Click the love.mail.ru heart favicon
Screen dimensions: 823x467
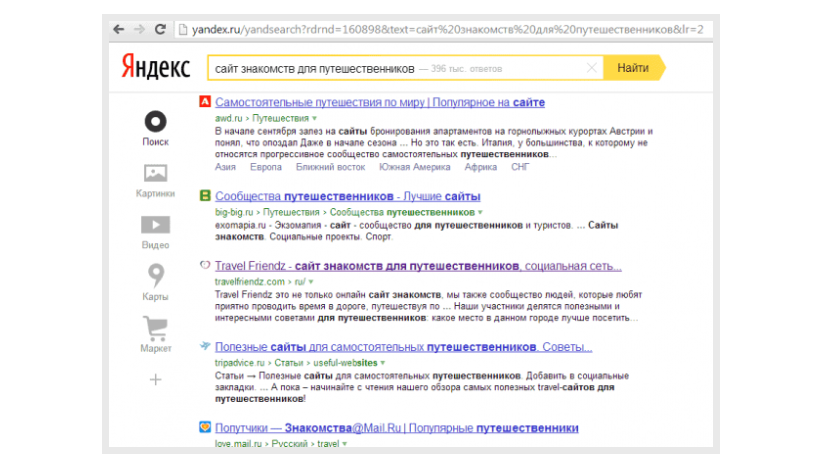tap(205, 427)
